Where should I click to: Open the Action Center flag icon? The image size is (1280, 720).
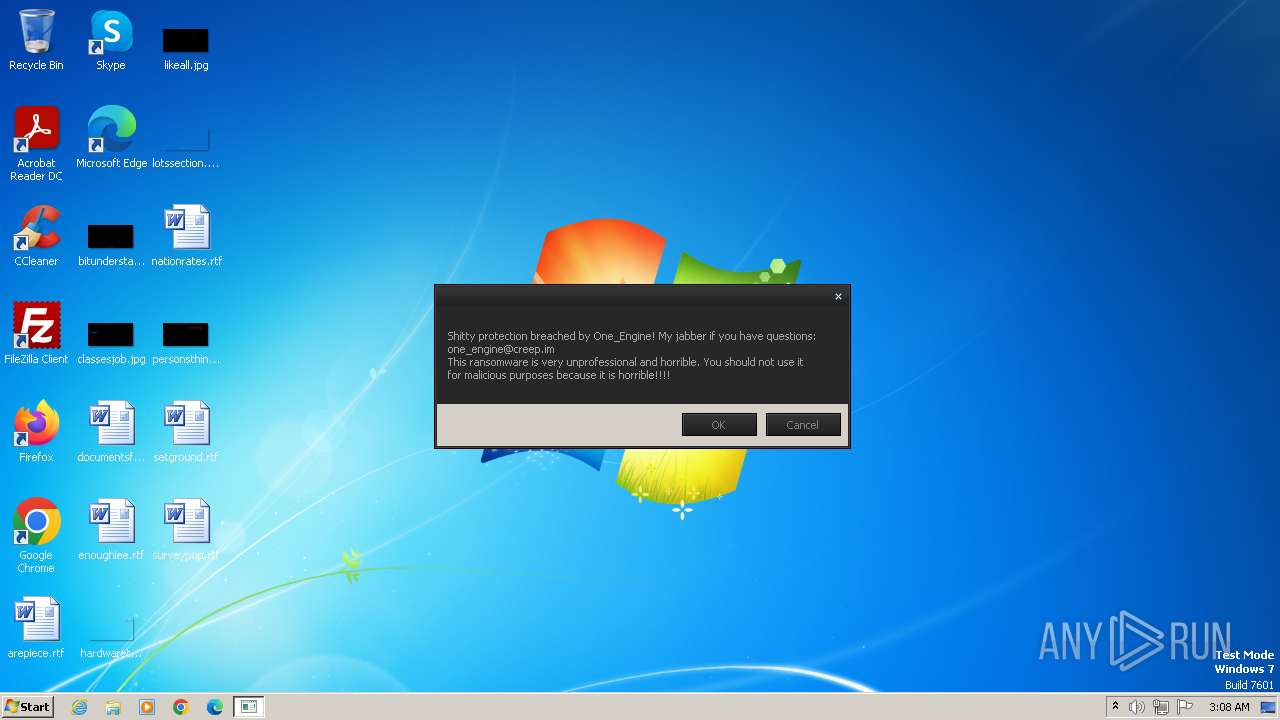(x=1185, y=707)
